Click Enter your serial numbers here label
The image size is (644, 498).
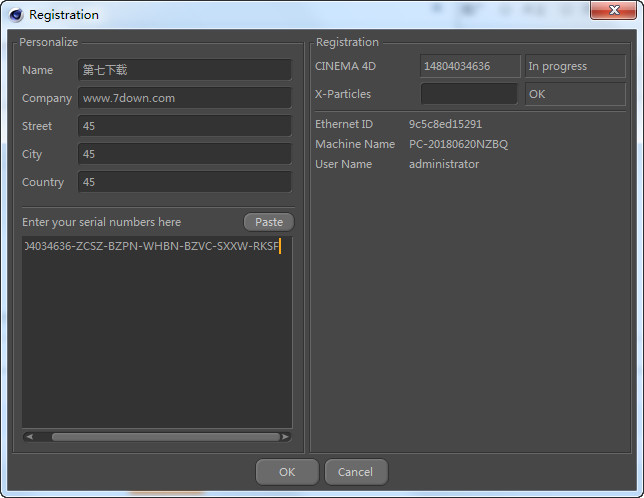click(101, 222)
